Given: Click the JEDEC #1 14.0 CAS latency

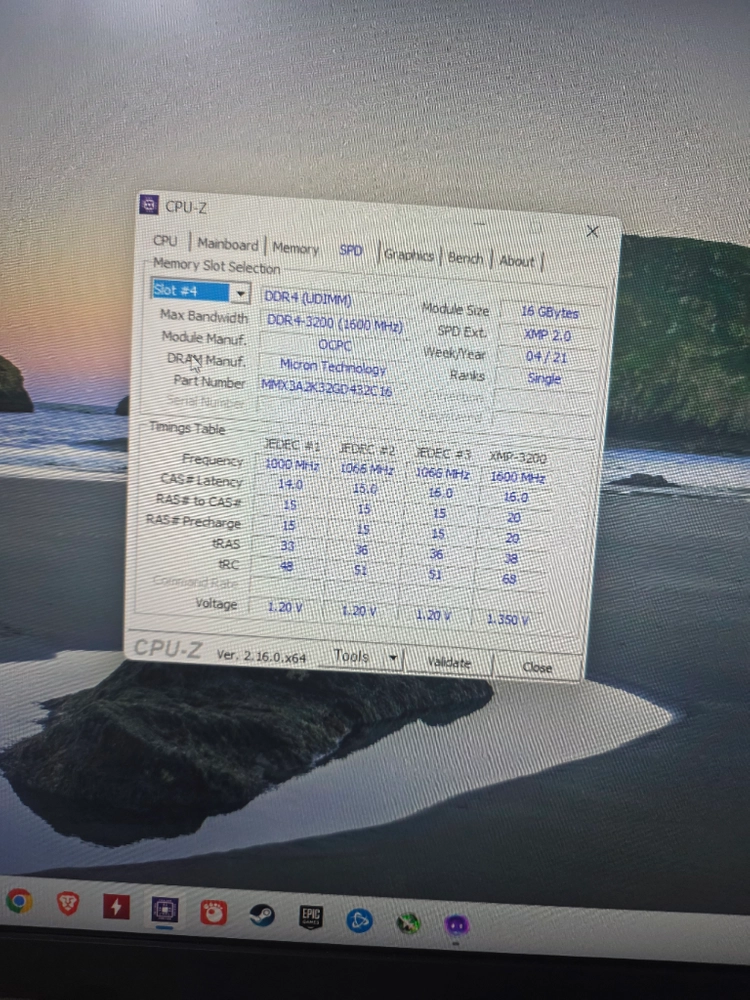Looking at the screenshot, I should pos(290,484).
